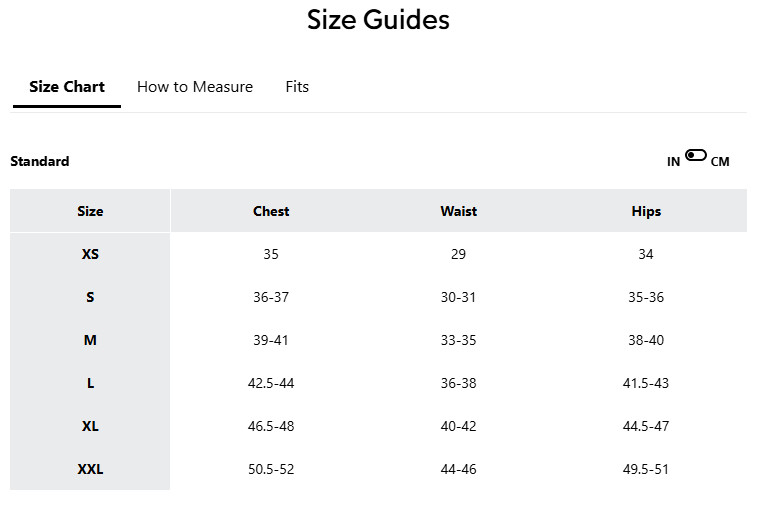769x510 pixels.
Task: Click the 40-42 waist measurement cell
Action: pos(458,426)
